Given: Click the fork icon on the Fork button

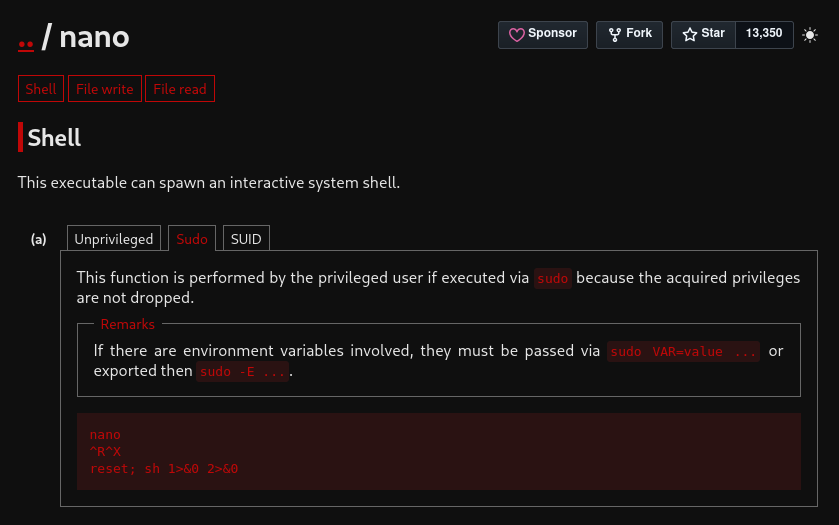Looking at the screenshot, I should click(615, 35).
